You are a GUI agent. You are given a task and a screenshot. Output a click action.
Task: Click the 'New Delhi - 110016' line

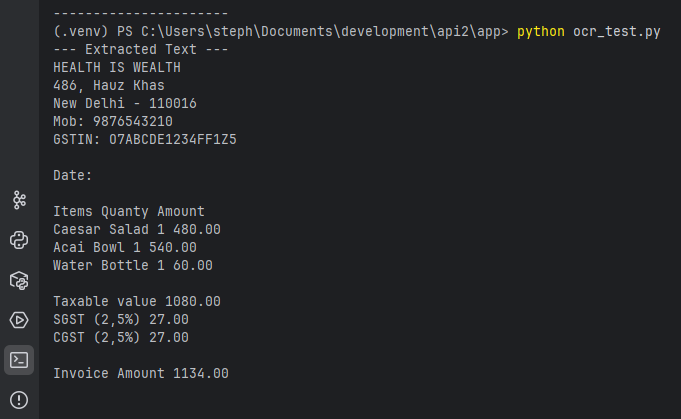(x=125, y=104)
